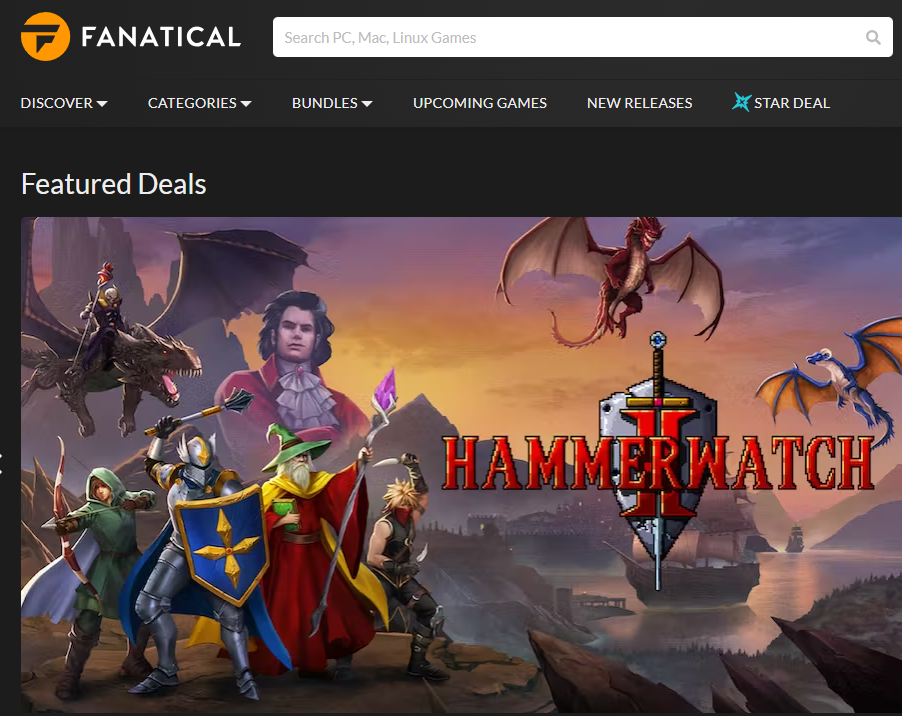
Task: Click the Featured Deals heading
Action: [113, 184]
